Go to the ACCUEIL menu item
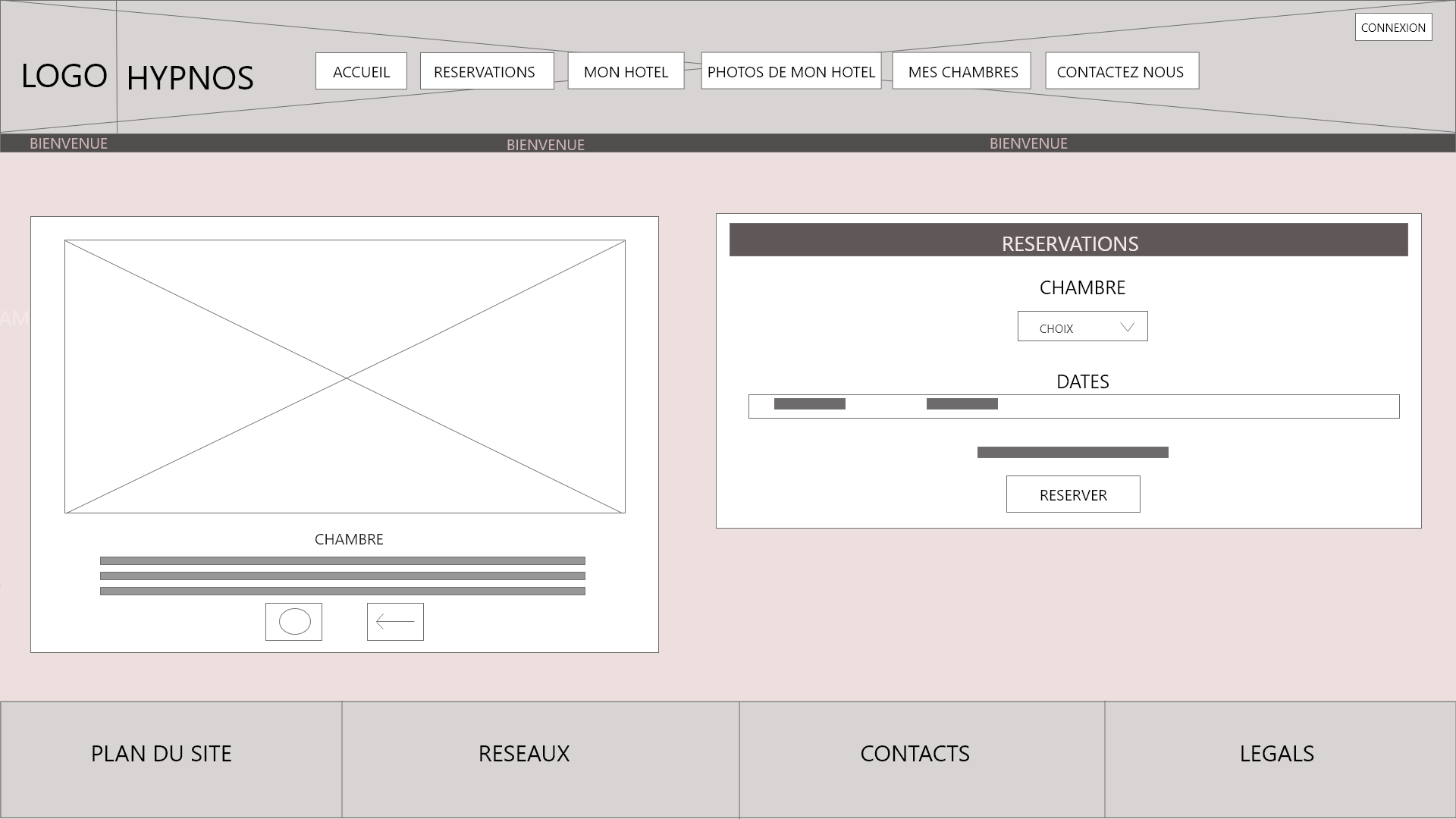 [x=361, y=71]
